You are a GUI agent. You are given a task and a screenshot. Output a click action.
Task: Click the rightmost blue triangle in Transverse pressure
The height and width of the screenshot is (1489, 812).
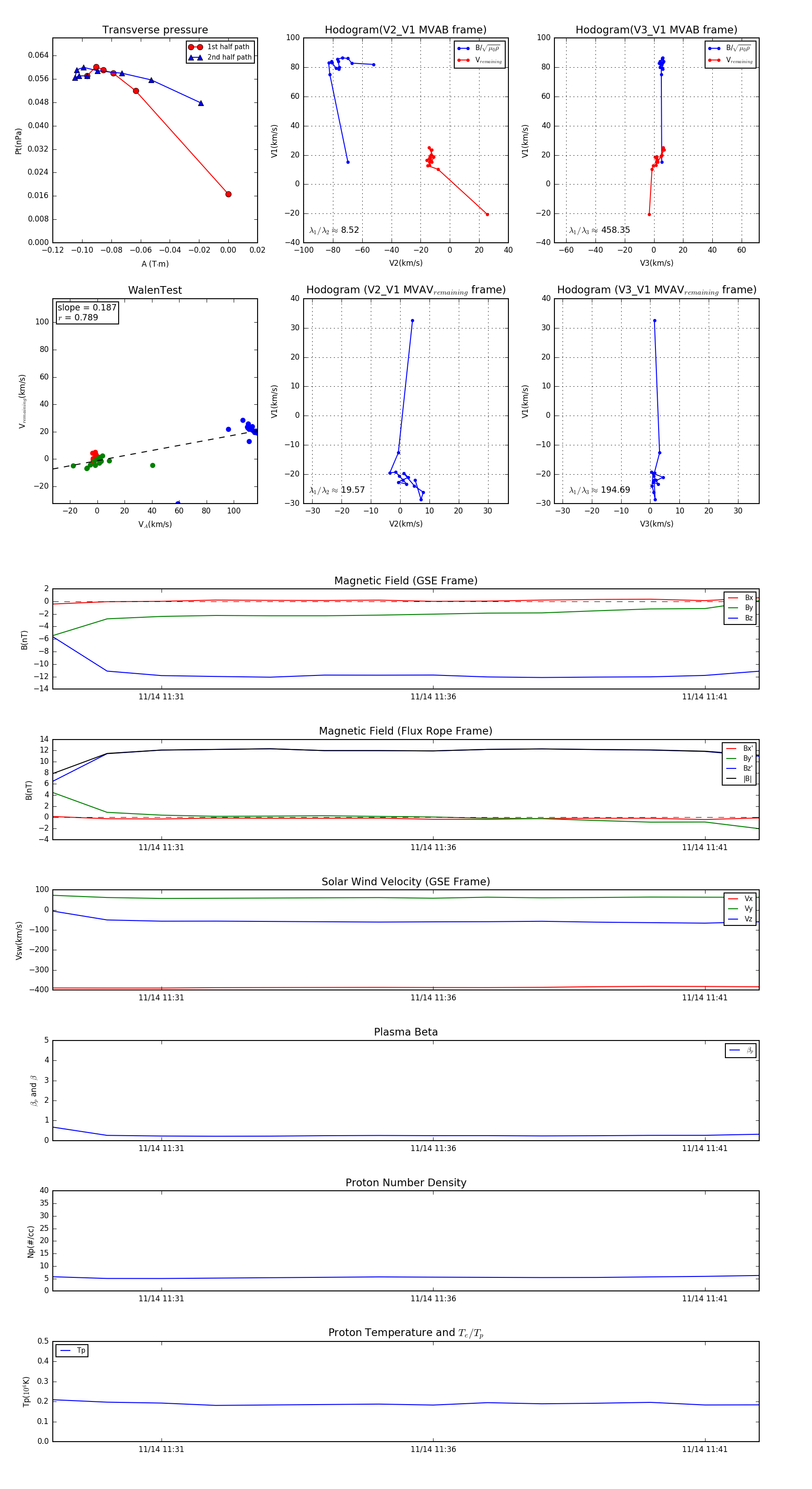point(201,103)
